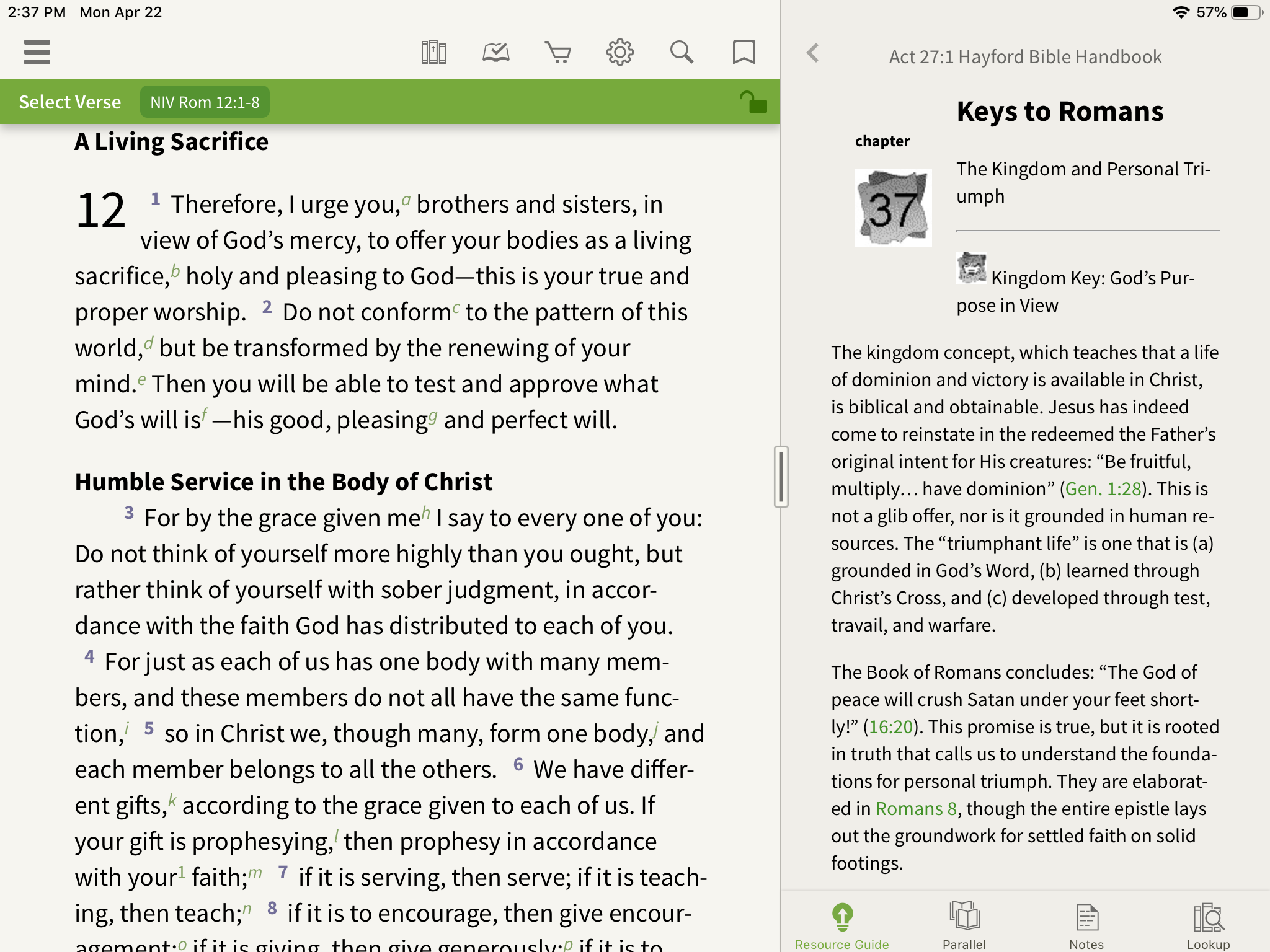The height and width of the screenshot is (952, 1270).
Task: Open settings gear icon
Action: pos(620,53)
